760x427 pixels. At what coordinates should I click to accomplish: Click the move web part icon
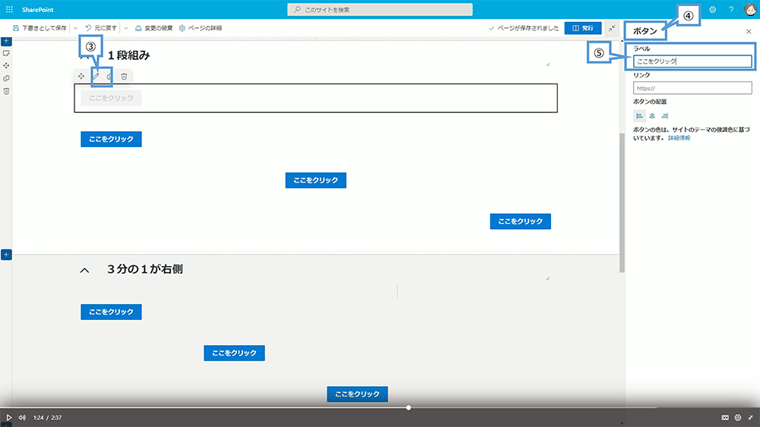(81, 76)
